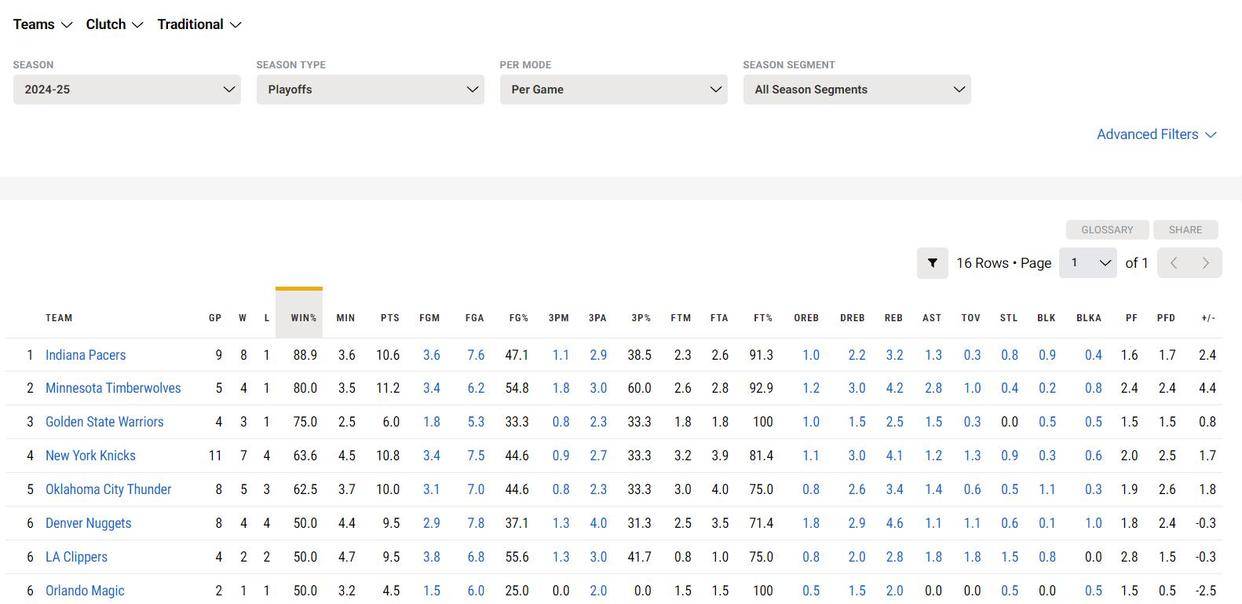Sort table by REB column header
This screenshot has height=604, width=1242.
tap(894, 318)
